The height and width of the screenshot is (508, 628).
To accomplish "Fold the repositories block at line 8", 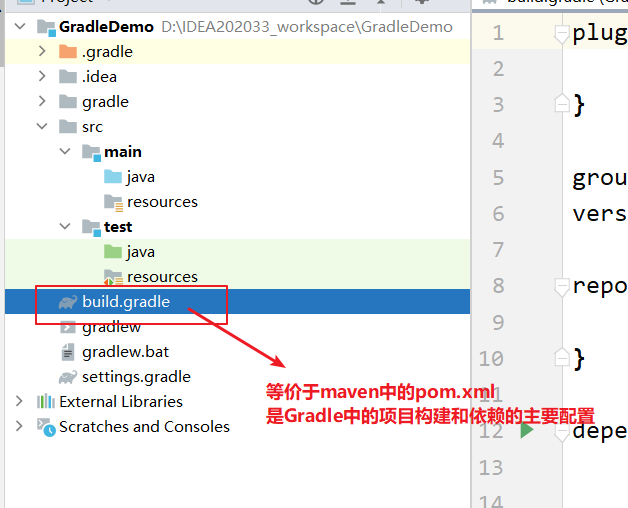I will [562, 287].
